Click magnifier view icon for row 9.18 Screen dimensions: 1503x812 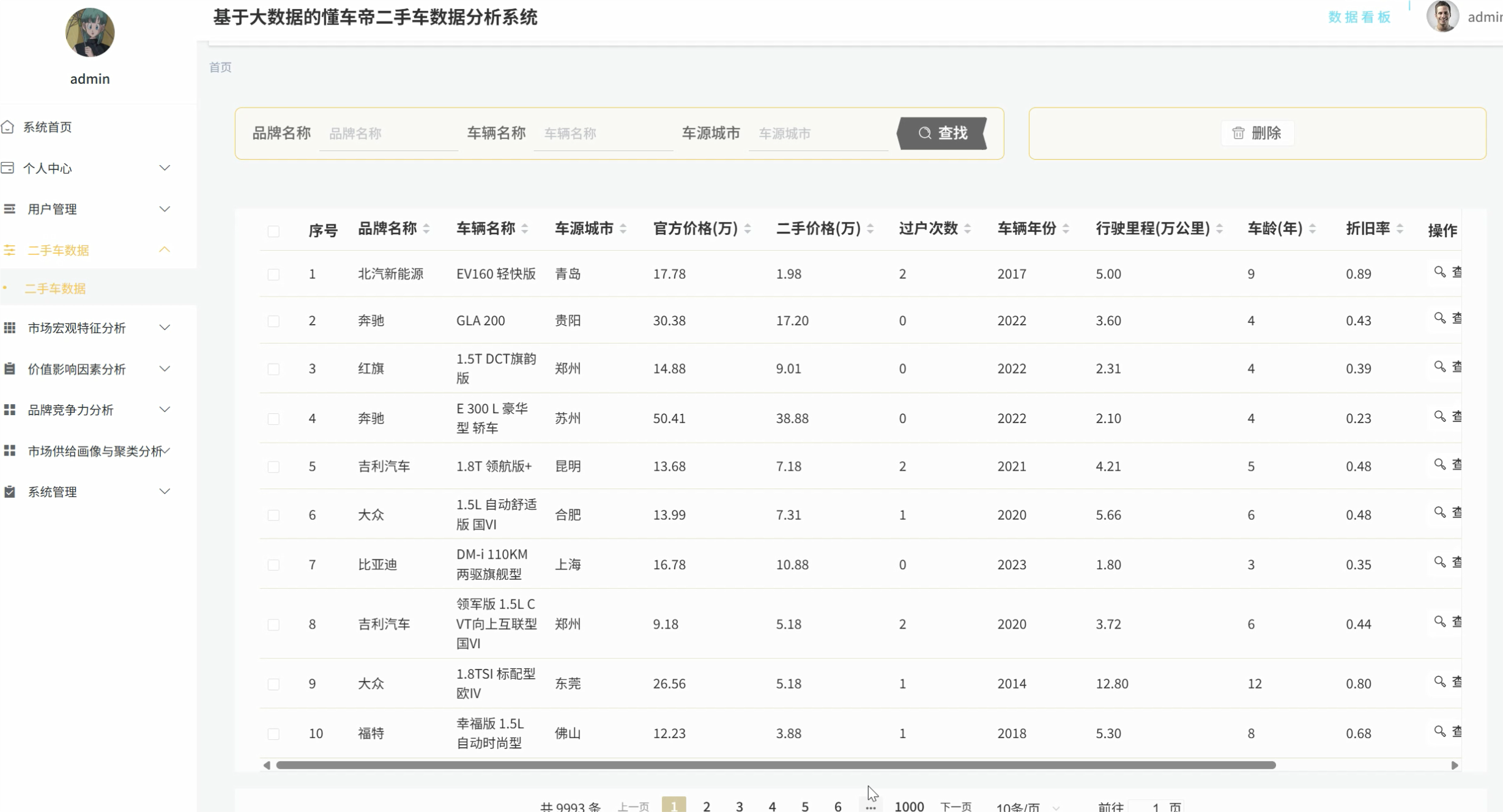tap(1439, 622)
